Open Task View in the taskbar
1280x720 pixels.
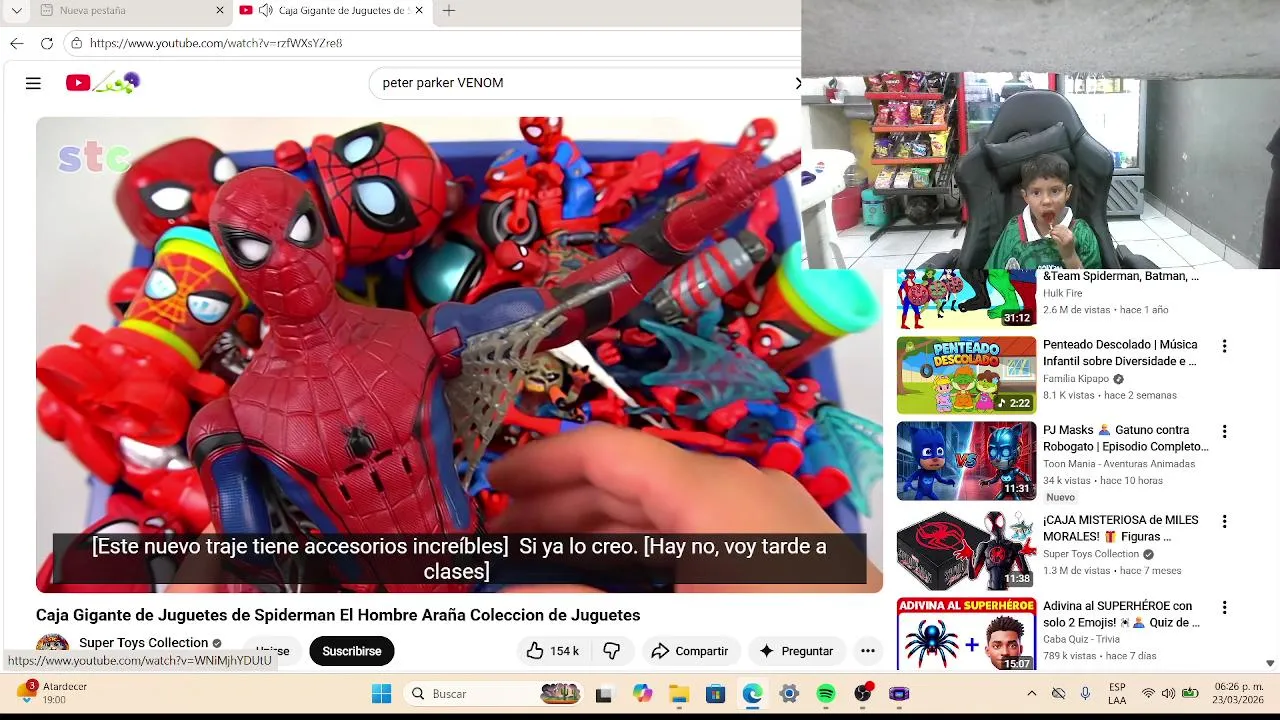[x=604, y=694]
